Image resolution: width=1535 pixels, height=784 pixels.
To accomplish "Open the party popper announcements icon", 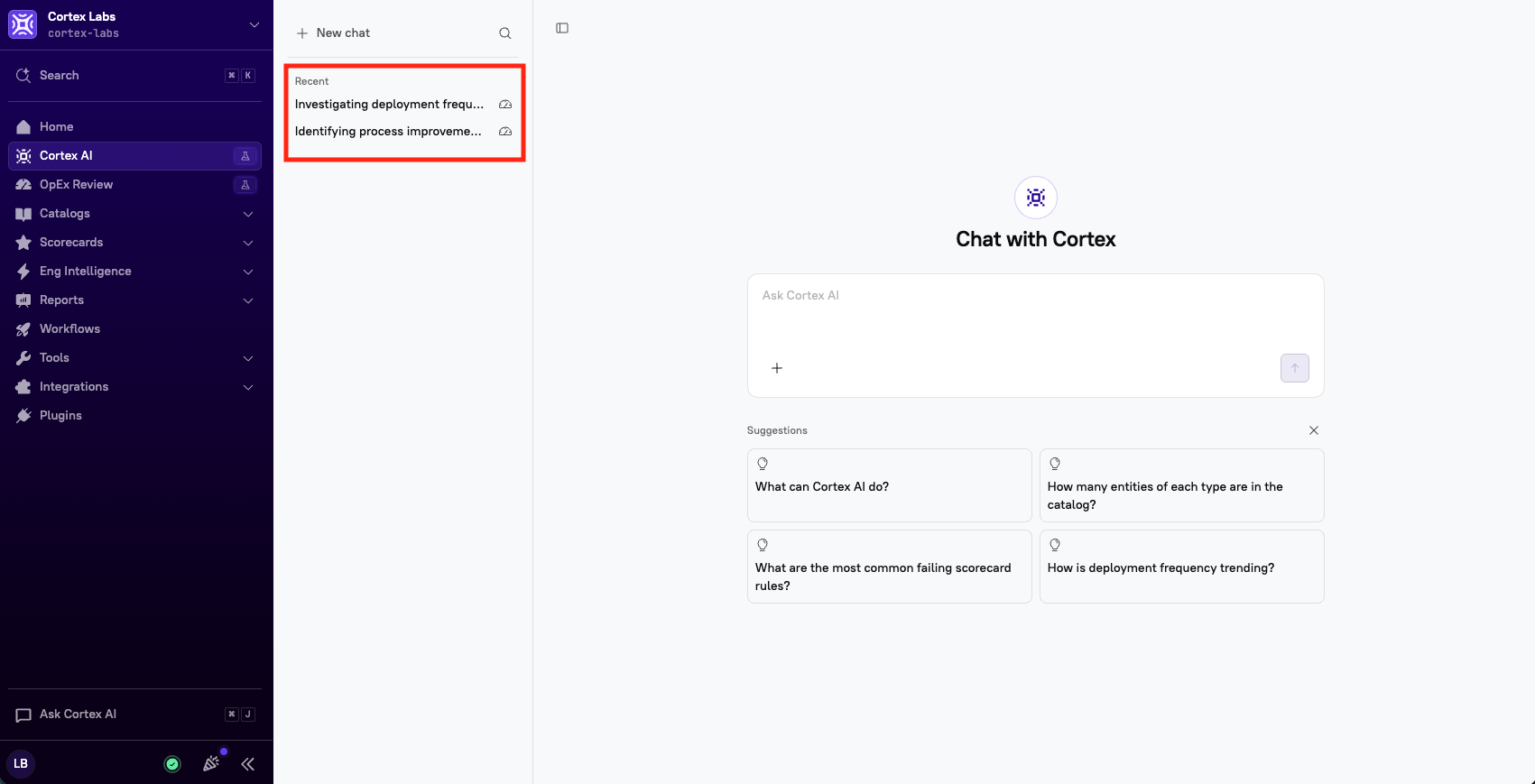I will click(211, 763).
